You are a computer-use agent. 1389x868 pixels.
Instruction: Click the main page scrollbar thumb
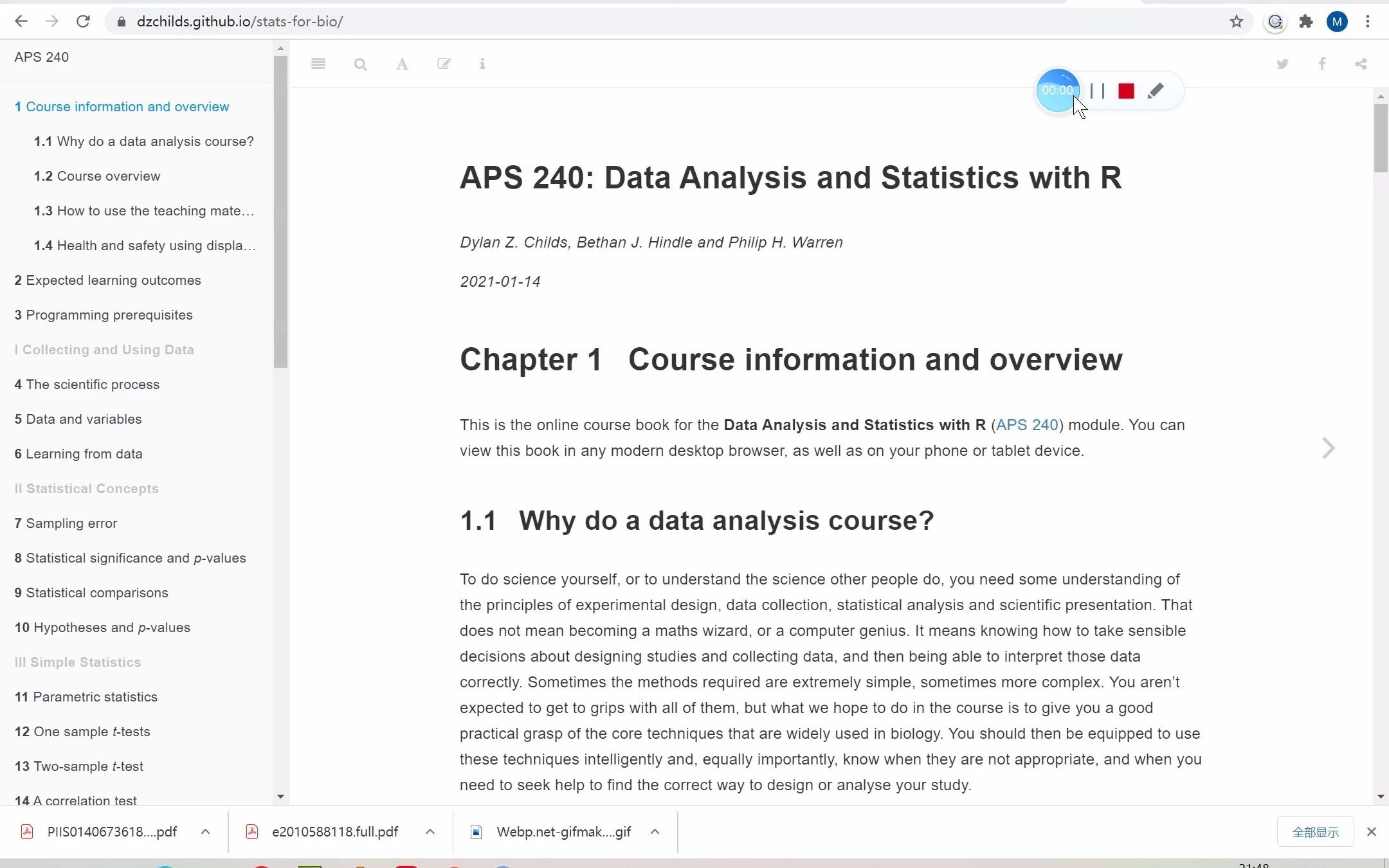[1380, 138]
